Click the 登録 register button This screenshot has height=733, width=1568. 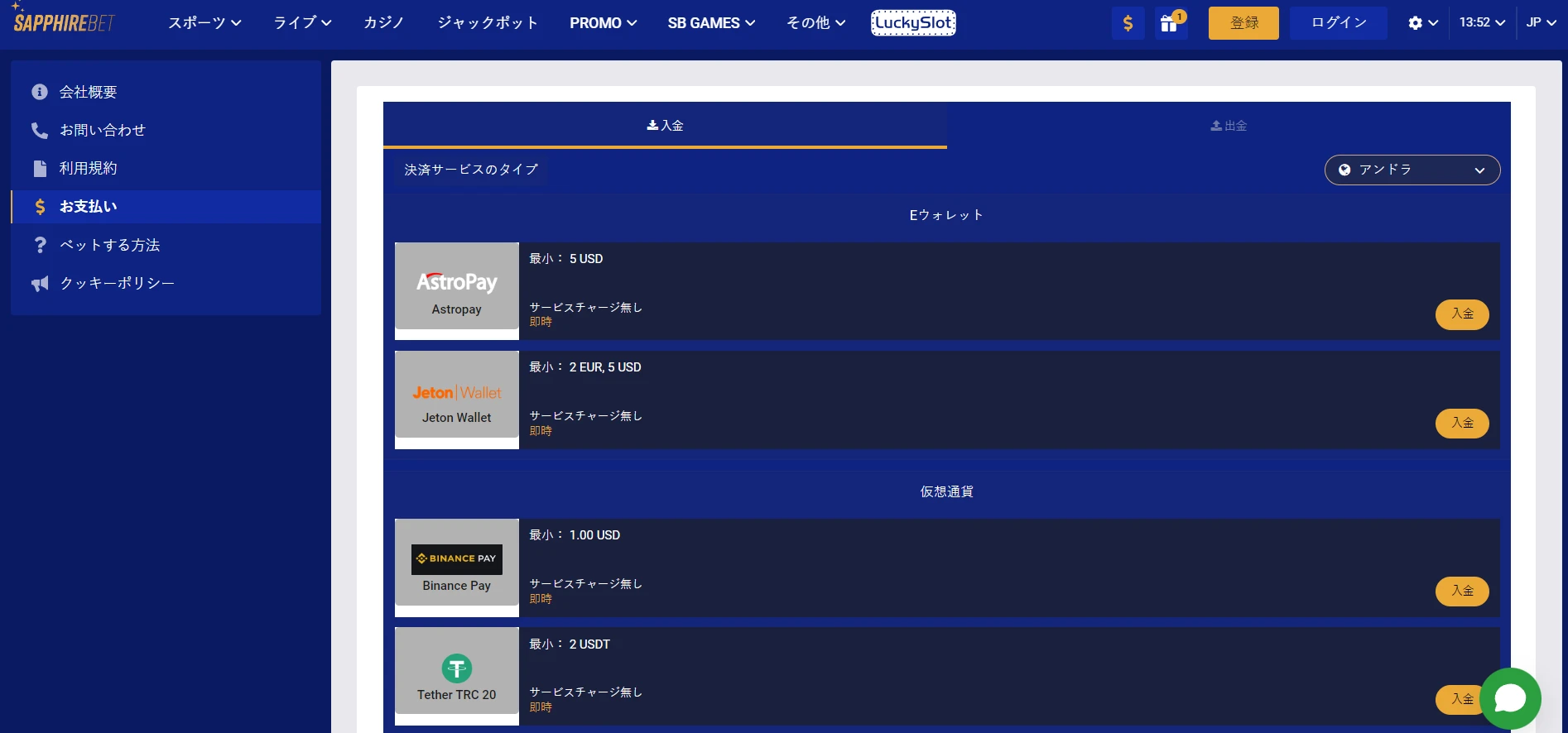tap(1243, 23)
